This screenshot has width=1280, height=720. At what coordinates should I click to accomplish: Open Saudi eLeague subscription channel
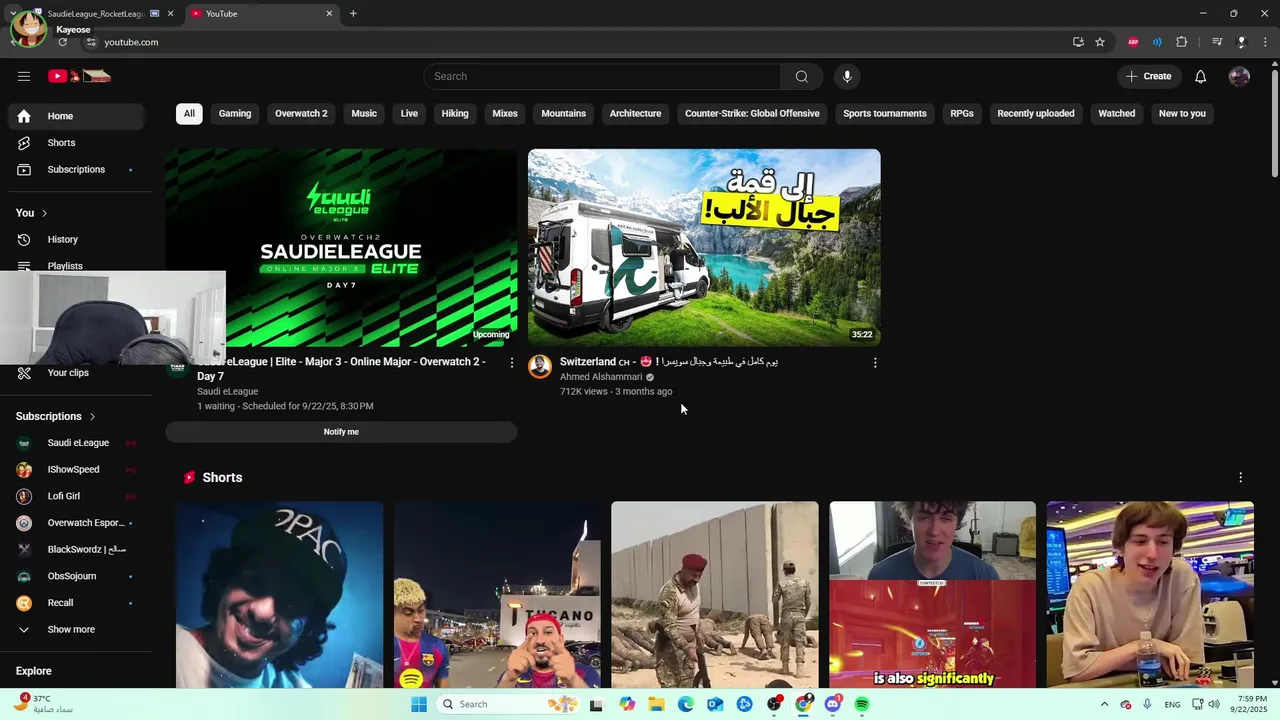76,443
